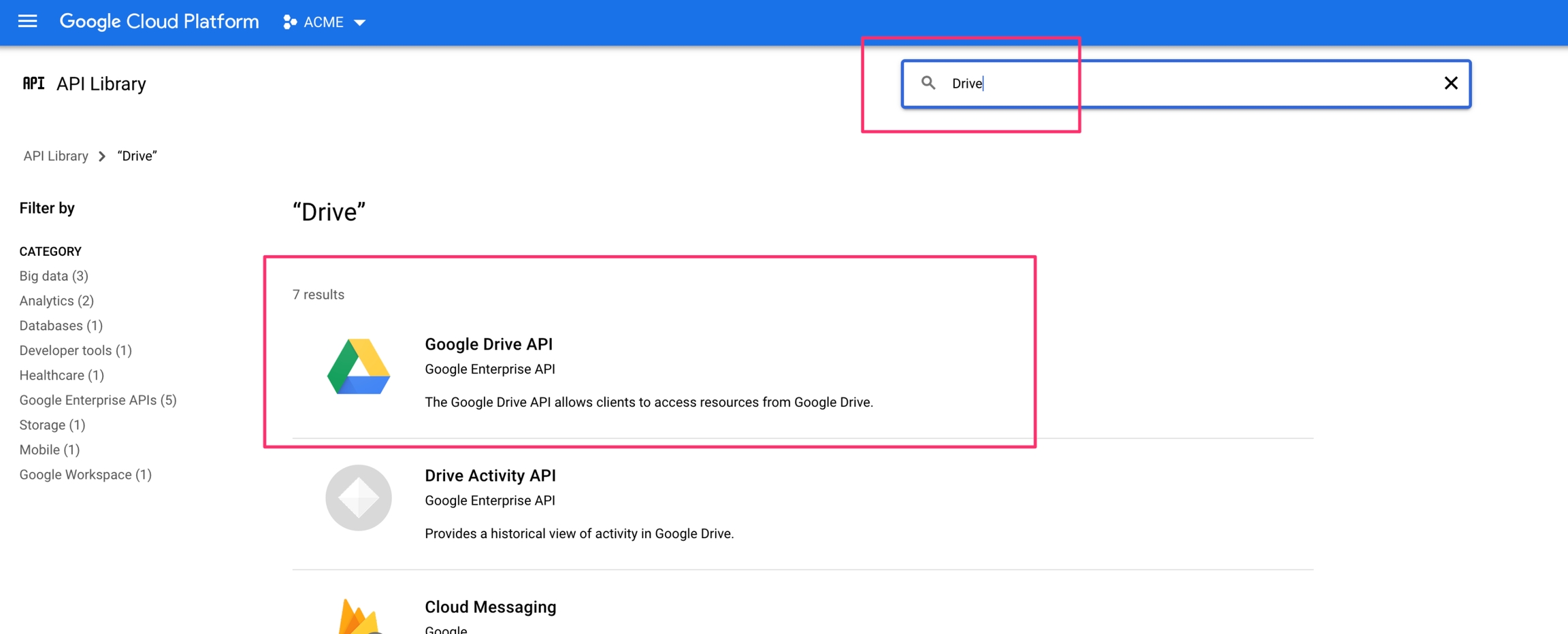Clear the search field with X

pos(1450,83)
